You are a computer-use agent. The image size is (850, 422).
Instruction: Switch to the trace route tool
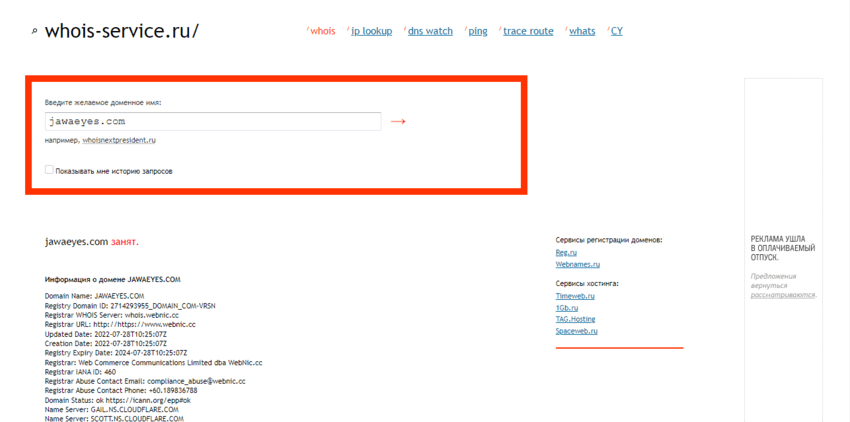tap(528, 31)
